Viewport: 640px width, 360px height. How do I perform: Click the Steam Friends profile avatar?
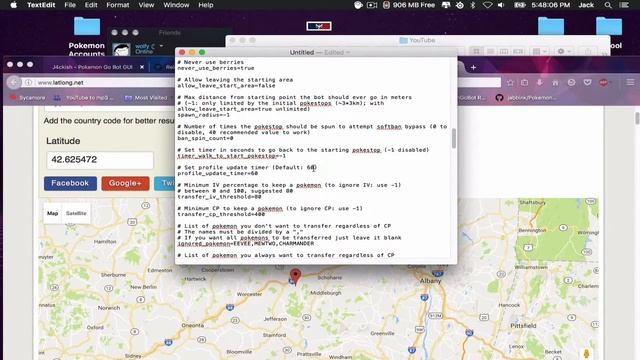pos(121,49)
